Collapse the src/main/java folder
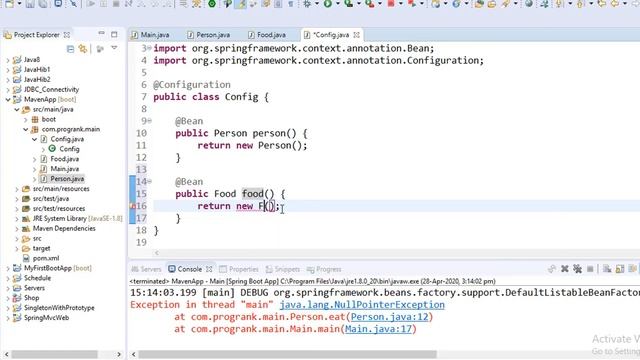This screenshot has height=360, width=640. 17,109
